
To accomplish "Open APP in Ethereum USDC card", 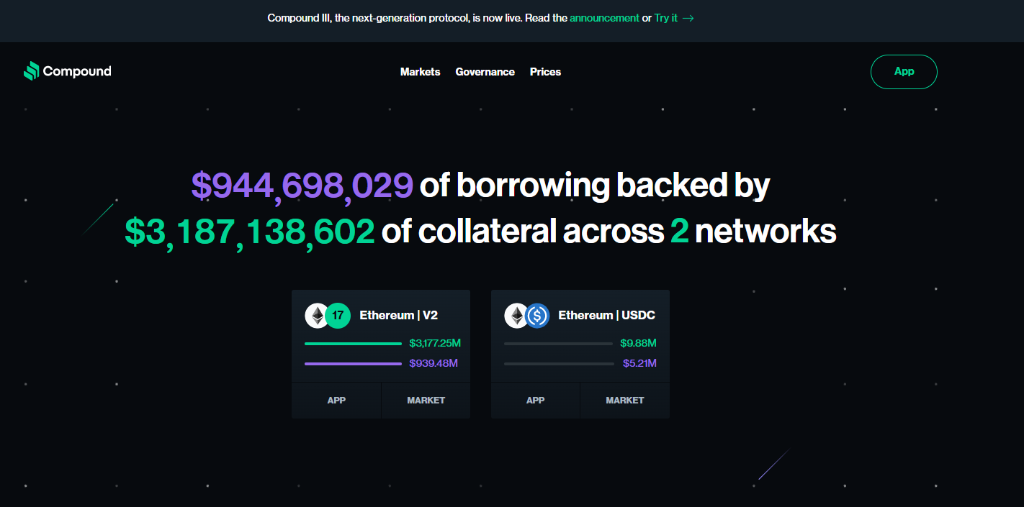I will point(536,401).
